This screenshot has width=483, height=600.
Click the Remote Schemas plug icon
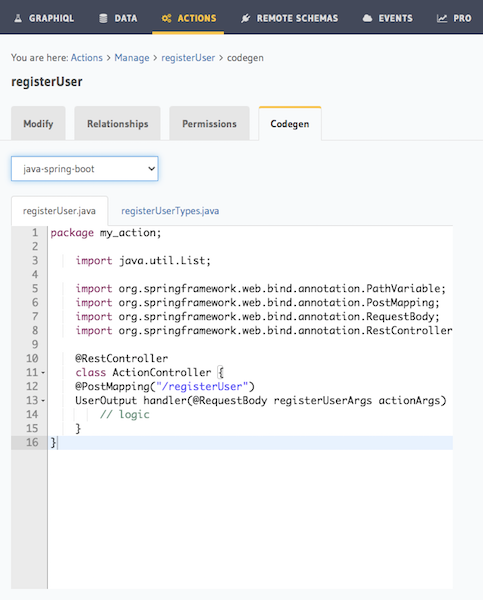(x=245, y=18)
